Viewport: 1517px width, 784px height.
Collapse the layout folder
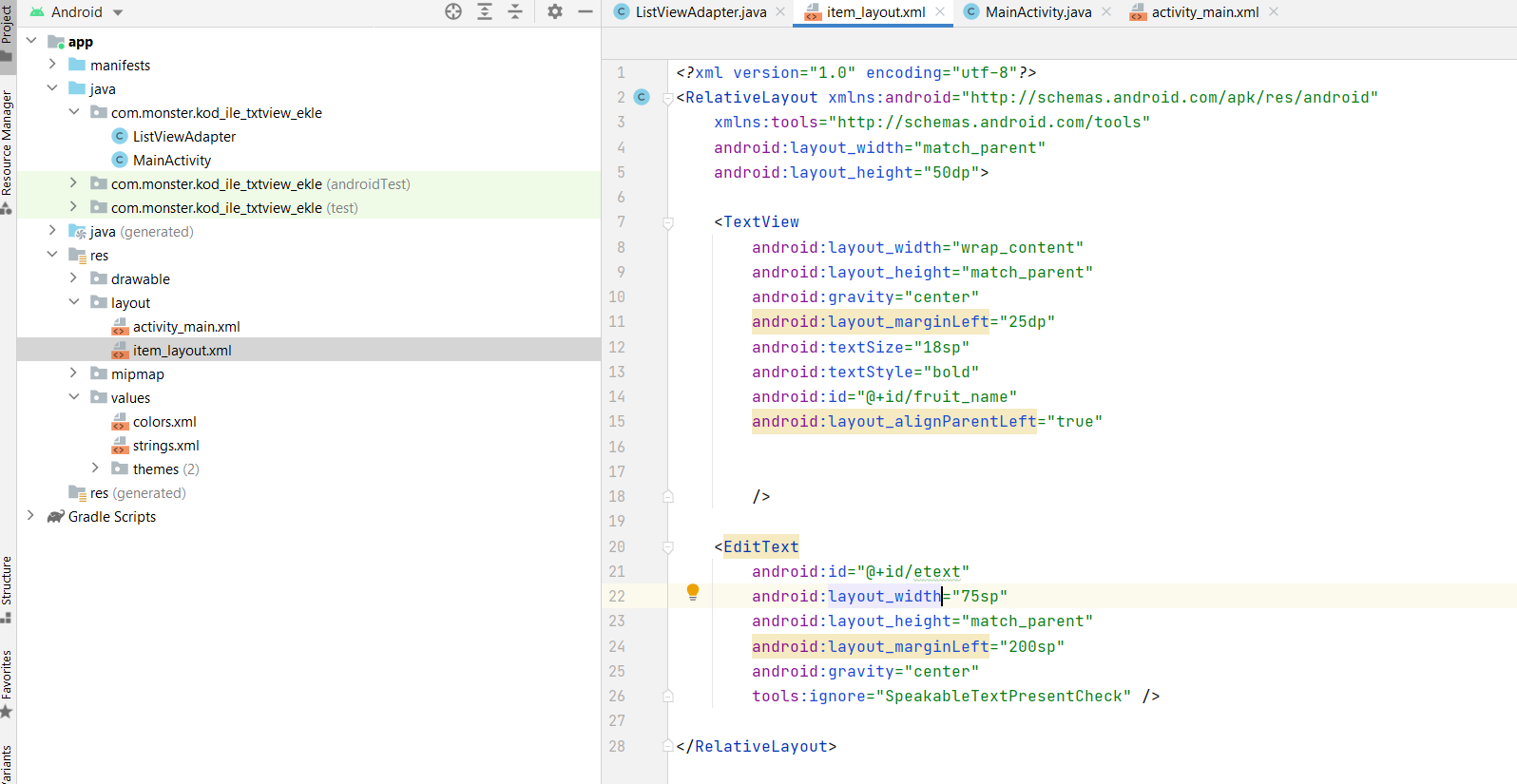click(x=73, y=302)
